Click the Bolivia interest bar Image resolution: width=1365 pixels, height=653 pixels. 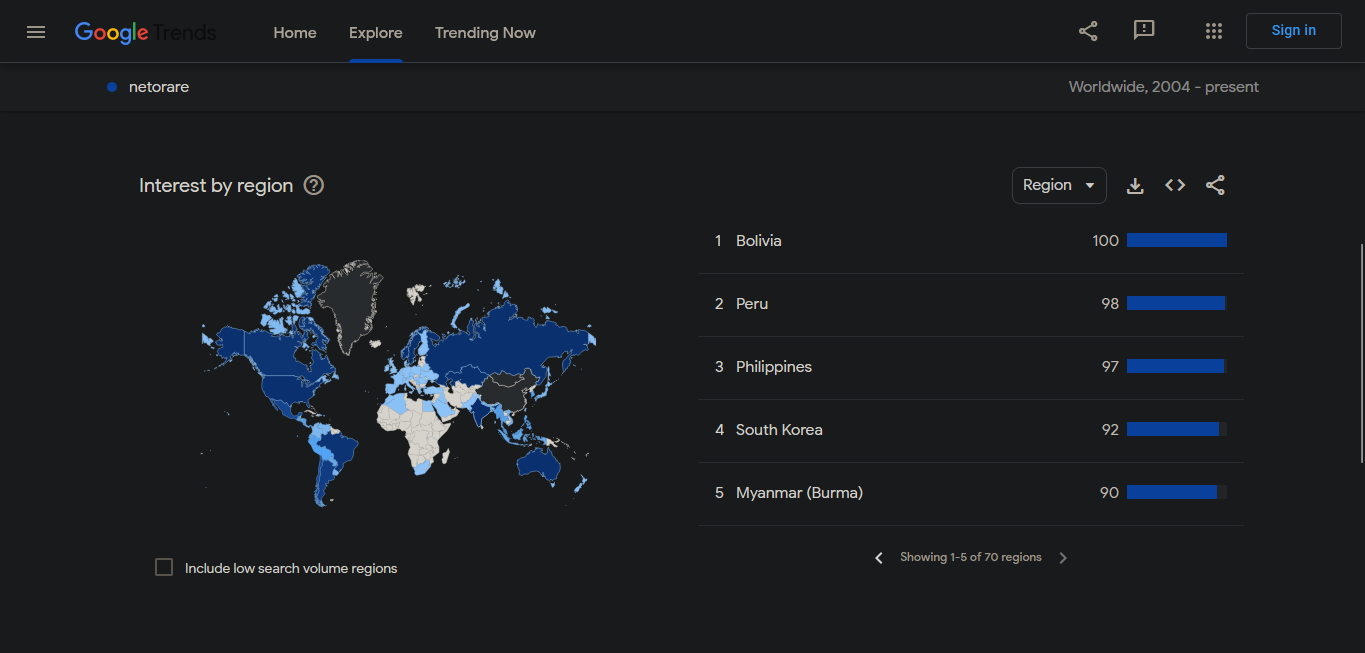1177,240
